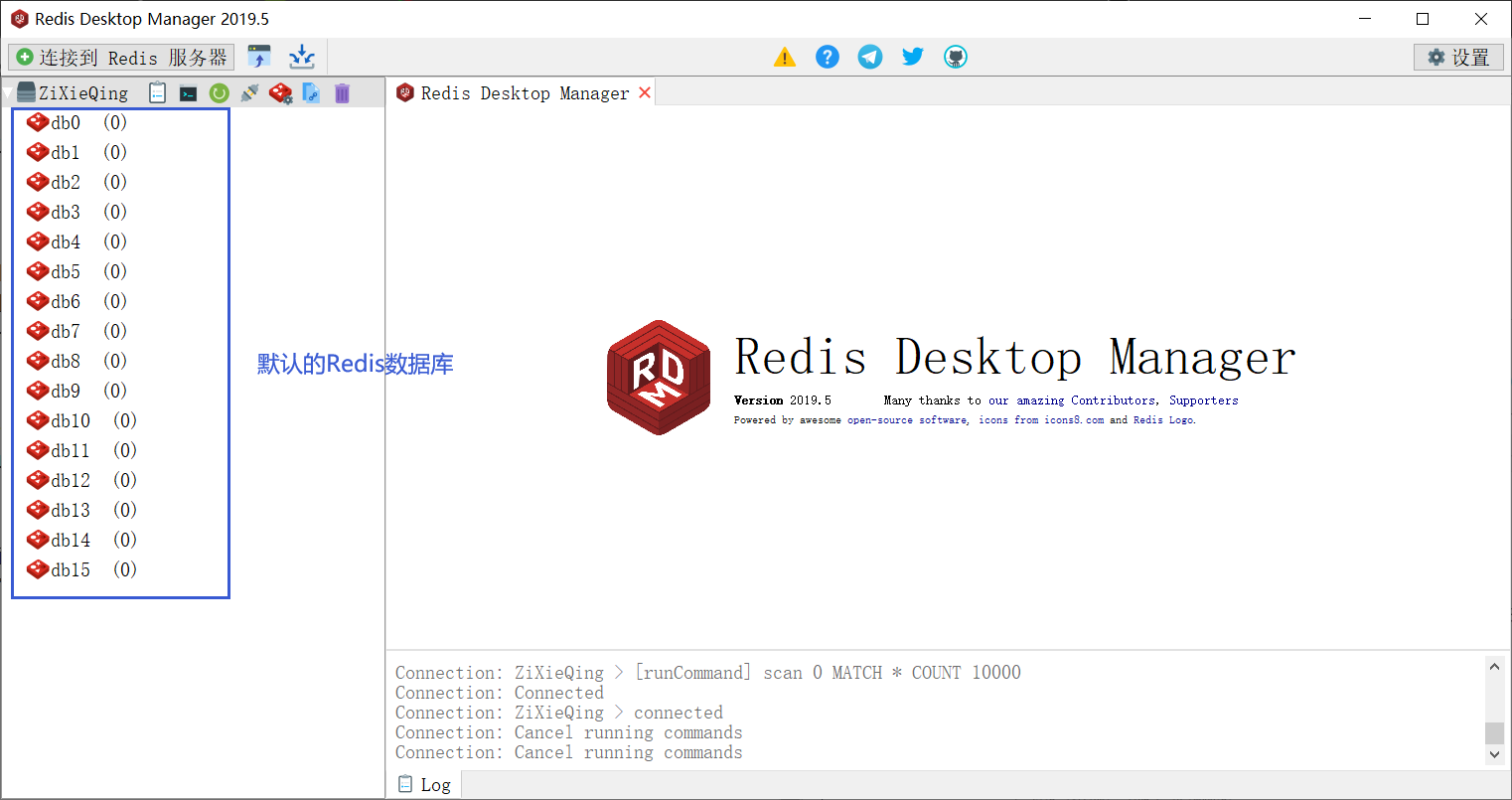Click the log panel scroll up arrow
The height and width of the screenshot is (800, 1512).
1495,667
